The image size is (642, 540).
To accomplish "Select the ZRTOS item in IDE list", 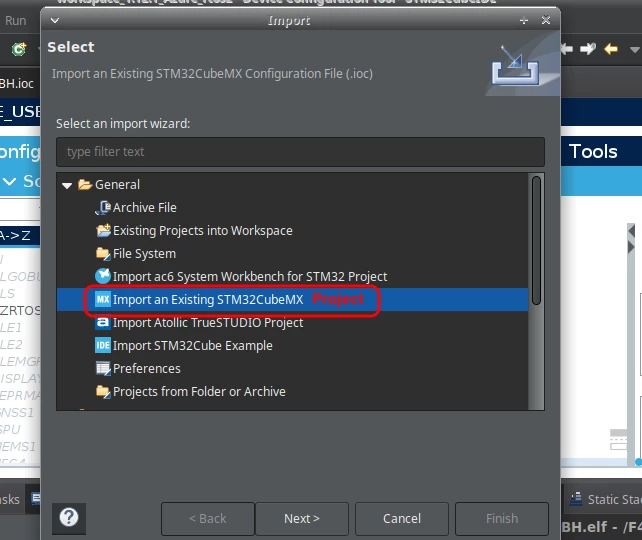I will tap(20, 310).
